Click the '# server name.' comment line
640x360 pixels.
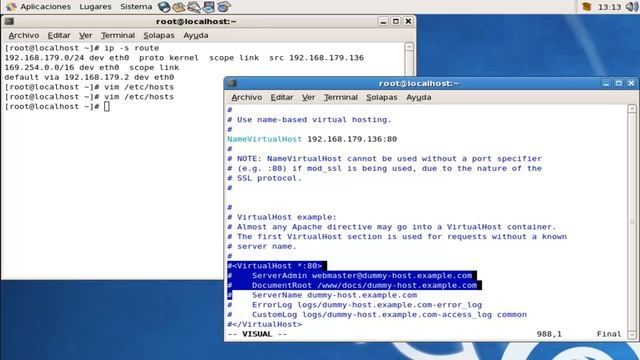pos(262,247)
